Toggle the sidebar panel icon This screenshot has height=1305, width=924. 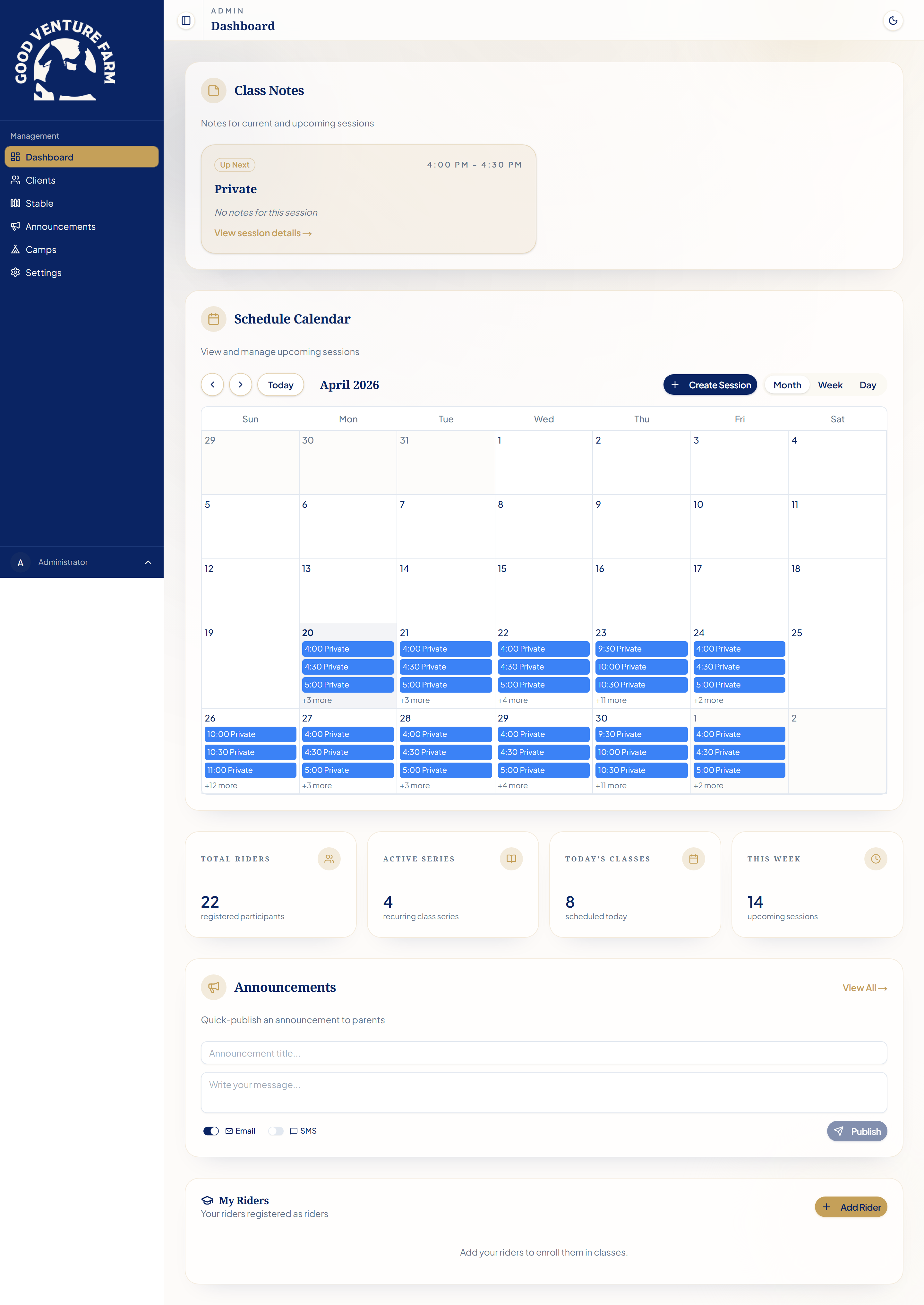point(186,21)
